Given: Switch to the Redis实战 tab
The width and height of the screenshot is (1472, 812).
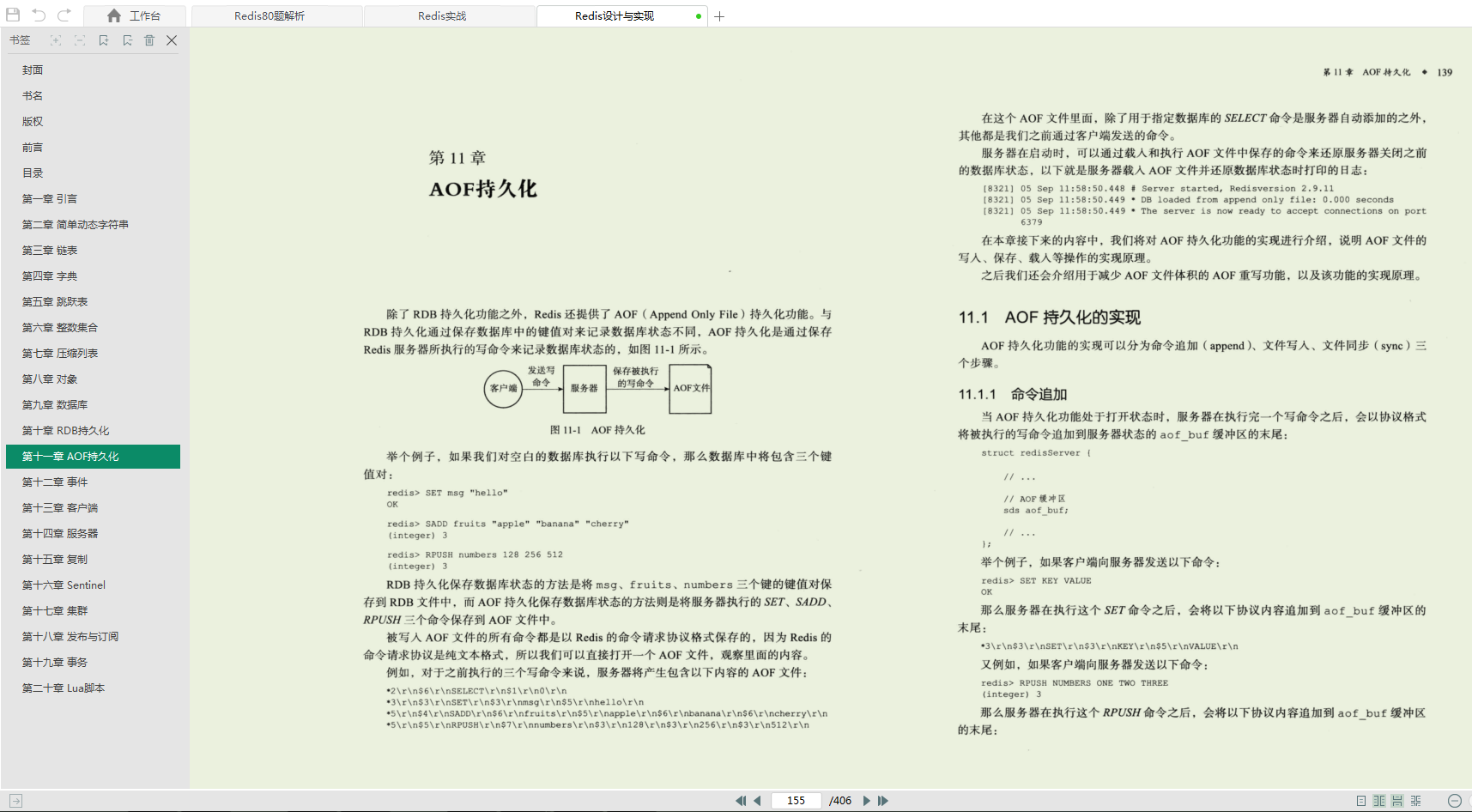Looking at the screenshot, I should click(x=450, y=16).
